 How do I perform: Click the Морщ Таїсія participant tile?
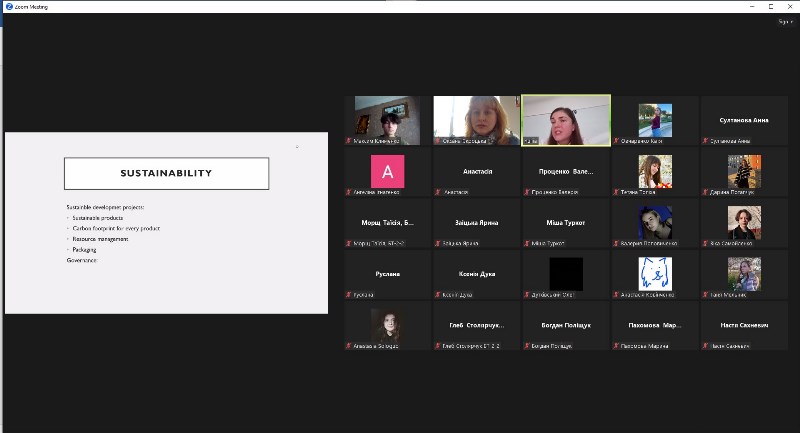[388, 222]
